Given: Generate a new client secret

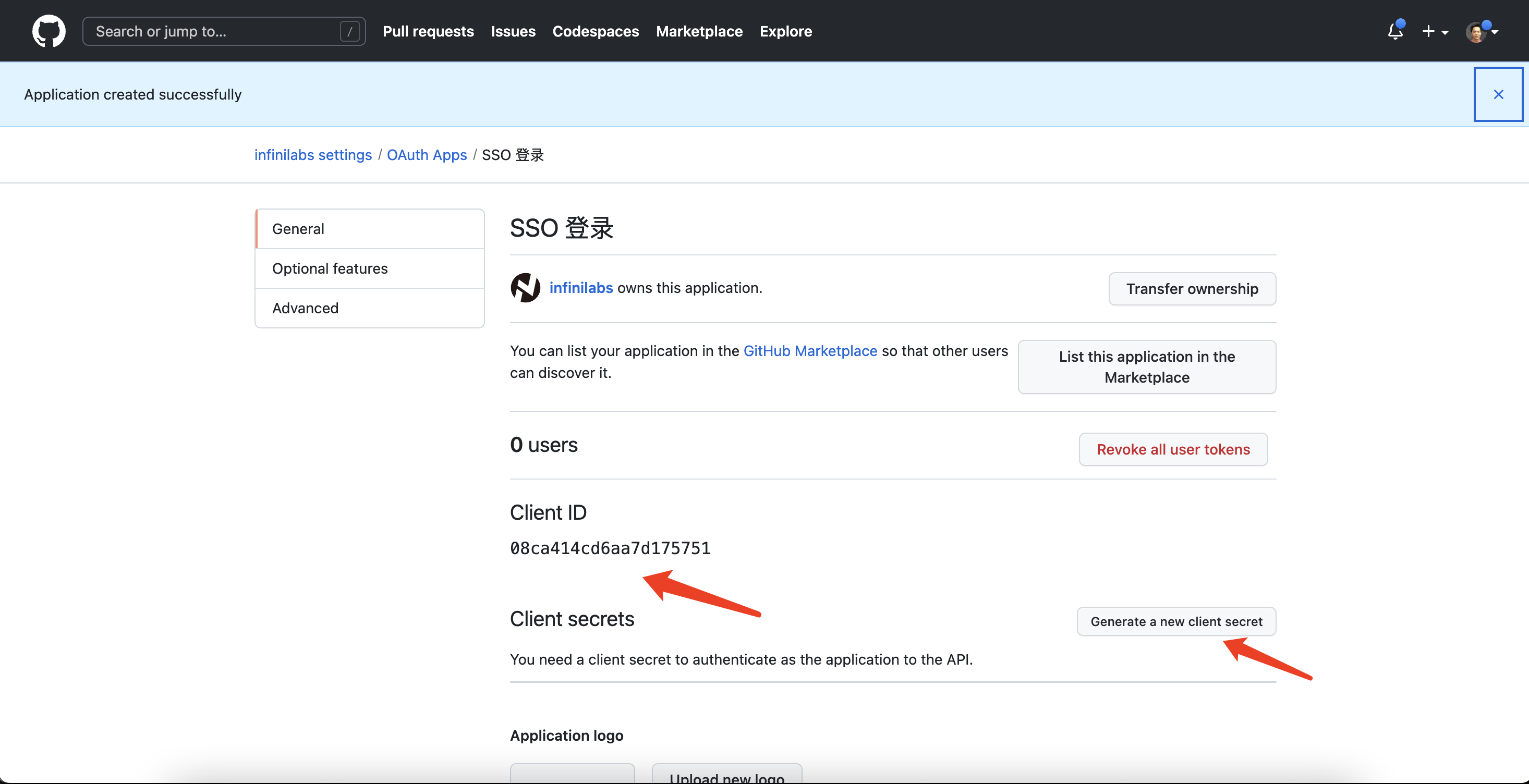Looking at the screenshot, I should click(1176, 621).
